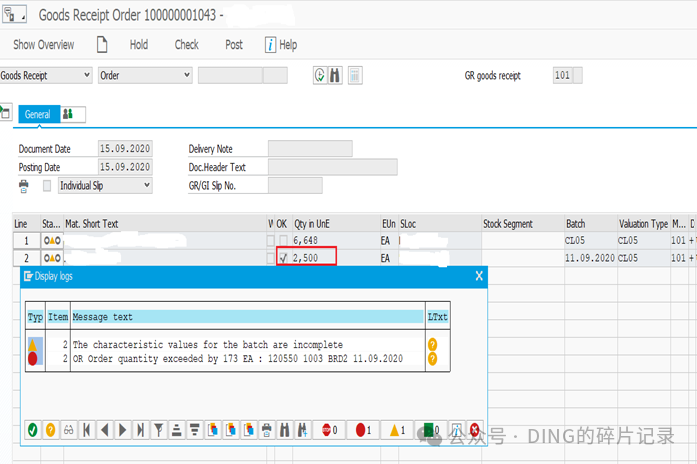Image resolution: width=697 pixels, height=464 pixels.
Task: Open the Individual Slip dropdown
Action: [x=105, y=185]
